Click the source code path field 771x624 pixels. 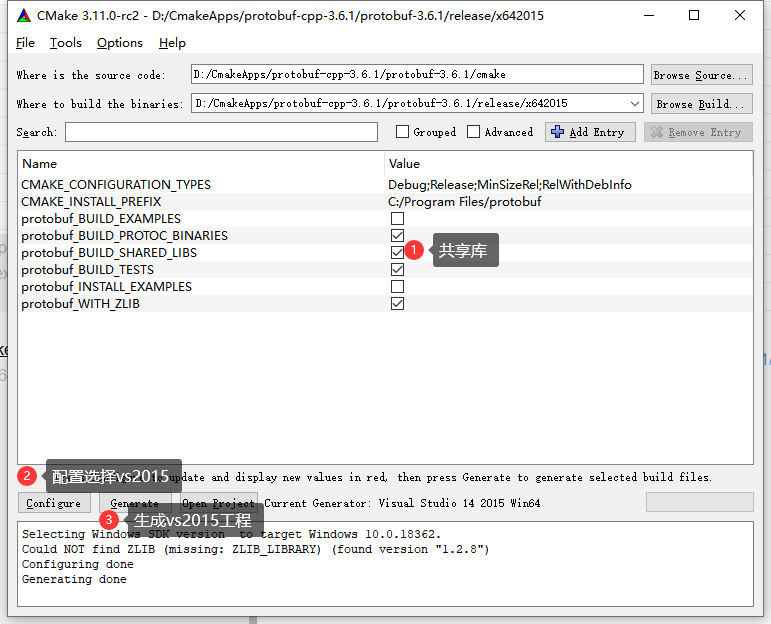coord(417,74)
